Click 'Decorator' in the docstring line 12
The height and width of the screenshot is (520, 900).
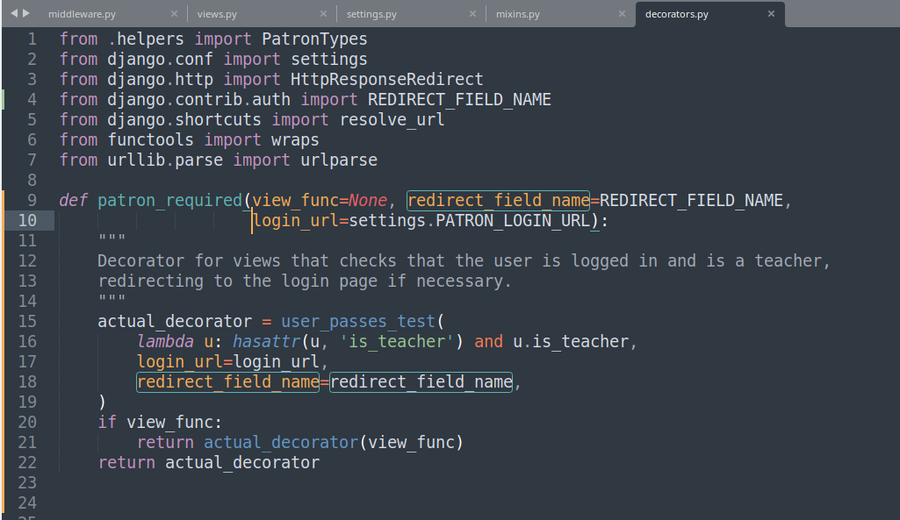(x=141, y=261)
